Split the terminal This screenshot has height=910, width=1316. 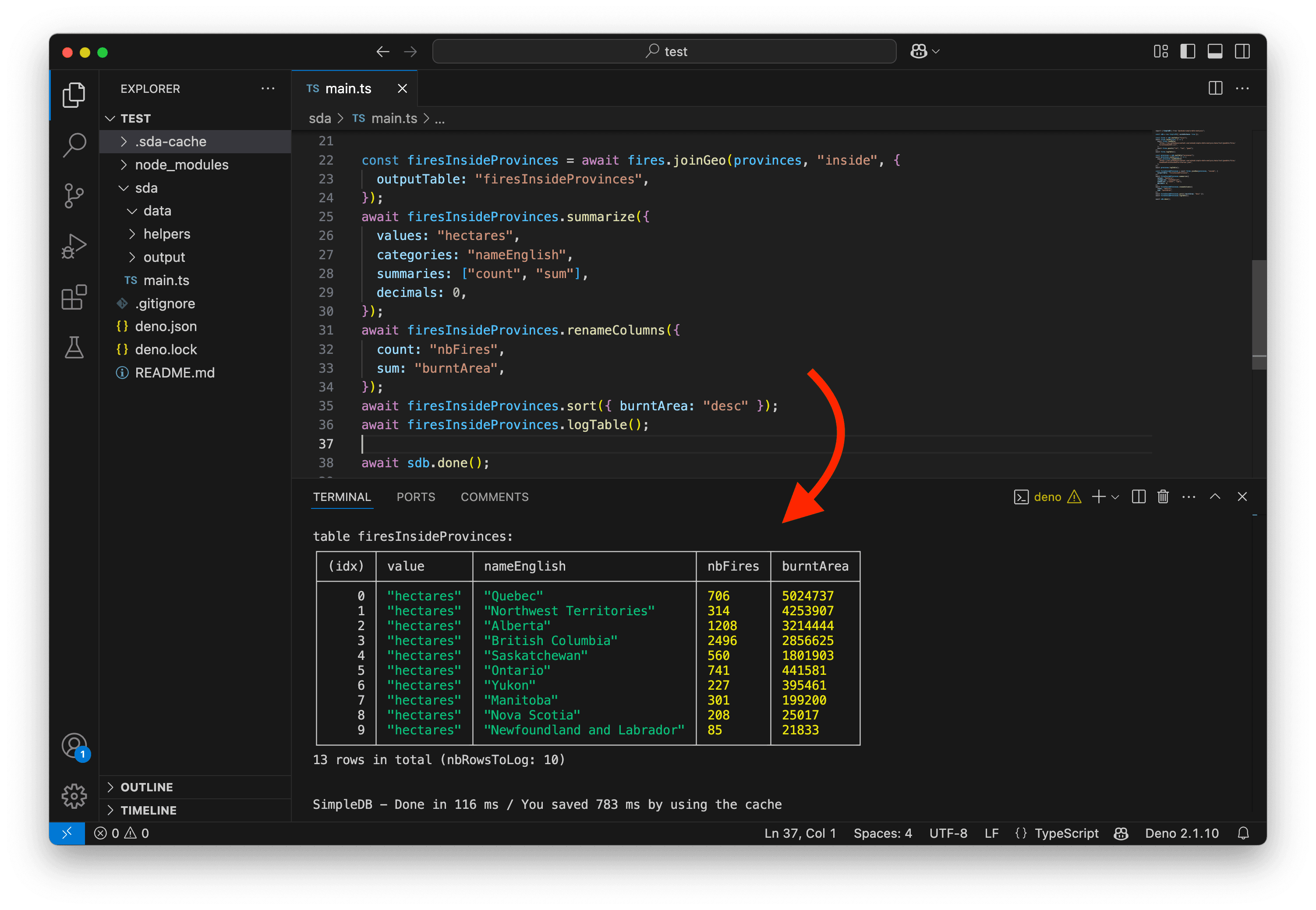coord(1139,497)
